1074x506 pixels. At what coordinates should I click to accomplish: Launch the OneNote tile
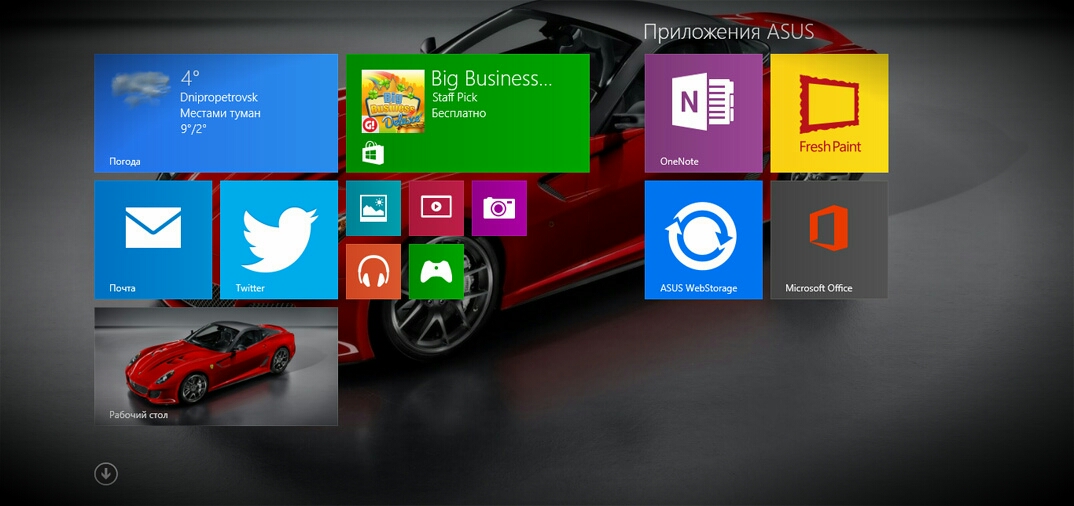(x=703, y=113)
